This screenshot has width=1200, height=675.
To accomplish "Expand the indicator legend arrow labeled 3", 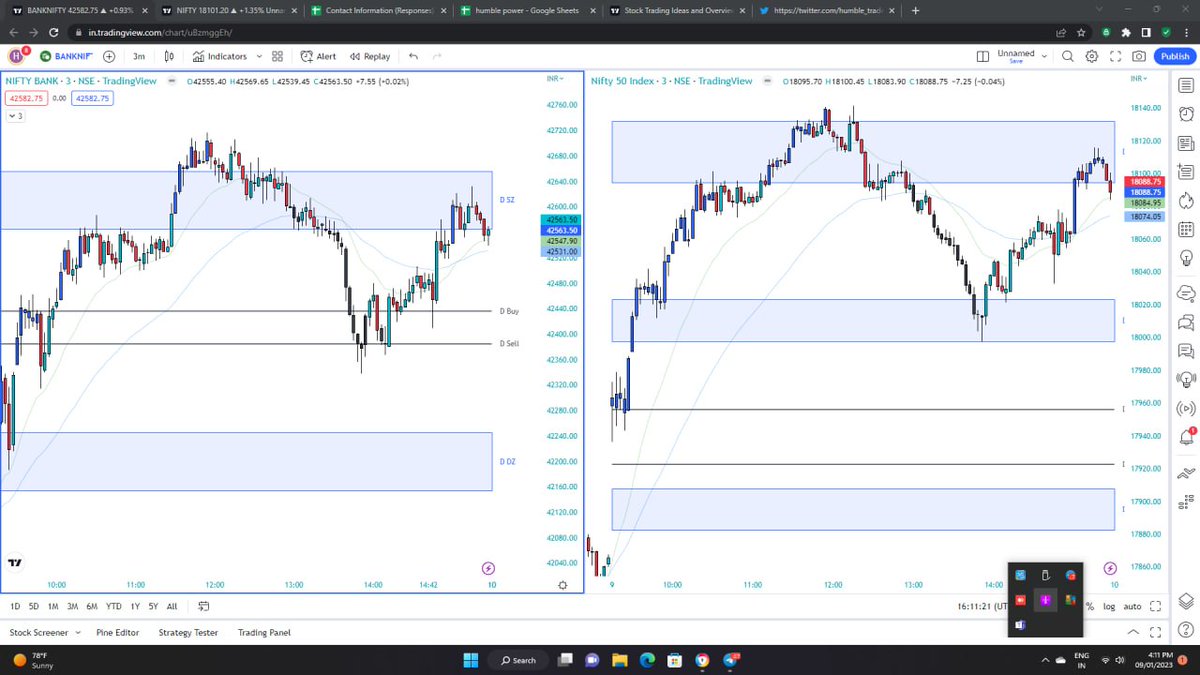I will 14,116.
